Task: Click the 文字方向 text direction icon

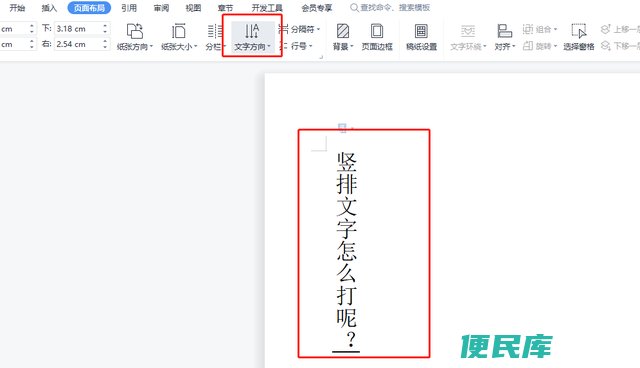Action: click(252, 31)
